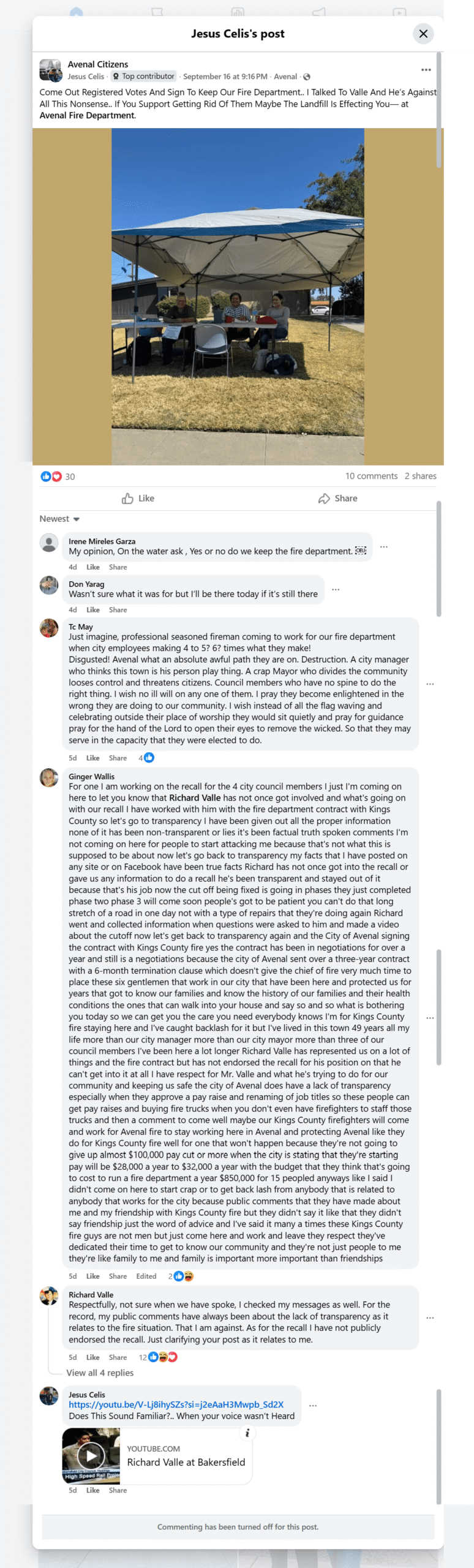Viewport: 474px width, 1568px height.
Task: Open Avenal Citizens group page
Action: [98, 64]
